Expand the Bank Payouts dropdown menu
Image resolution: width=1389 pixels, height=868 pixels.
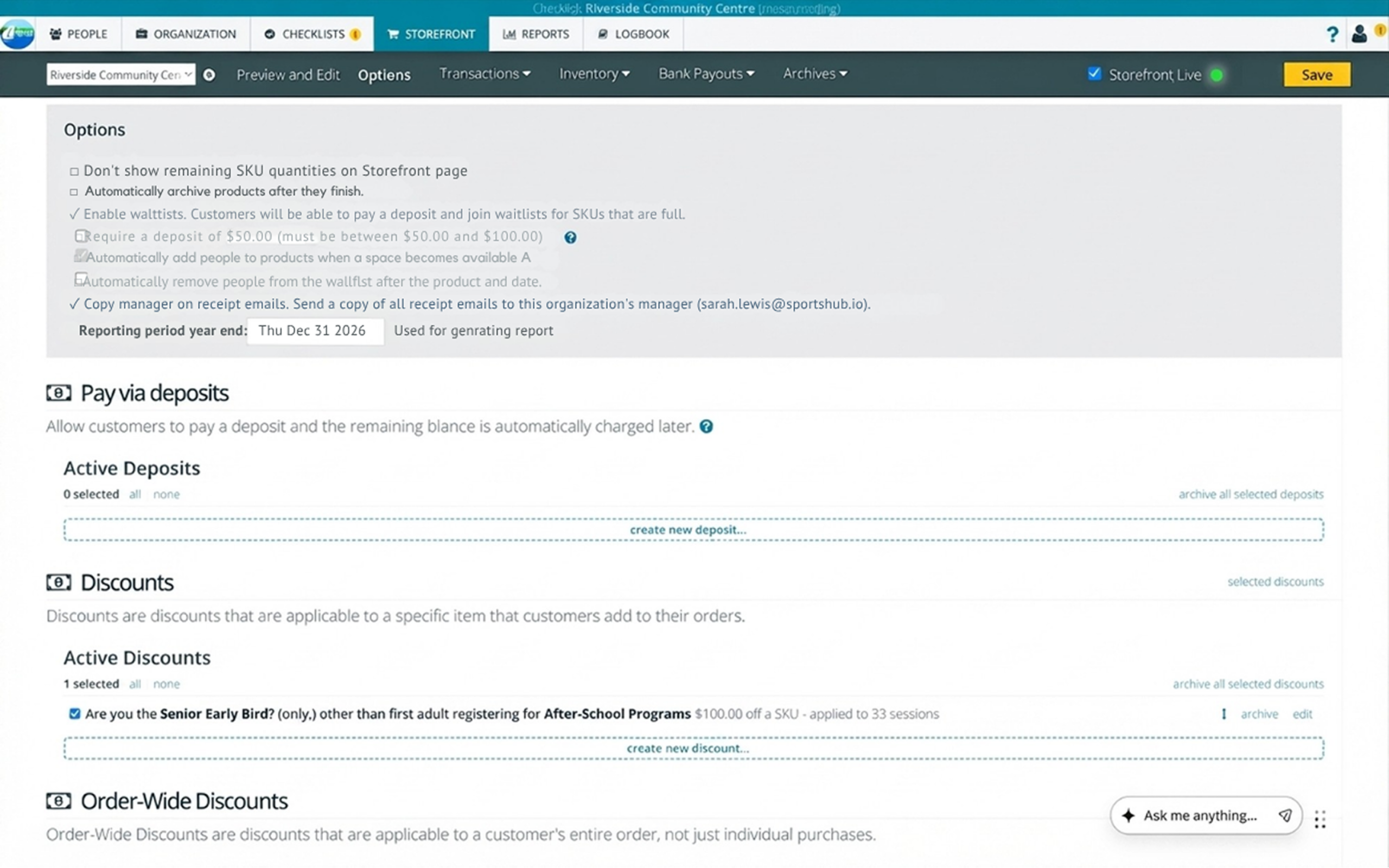pos(706,73)
